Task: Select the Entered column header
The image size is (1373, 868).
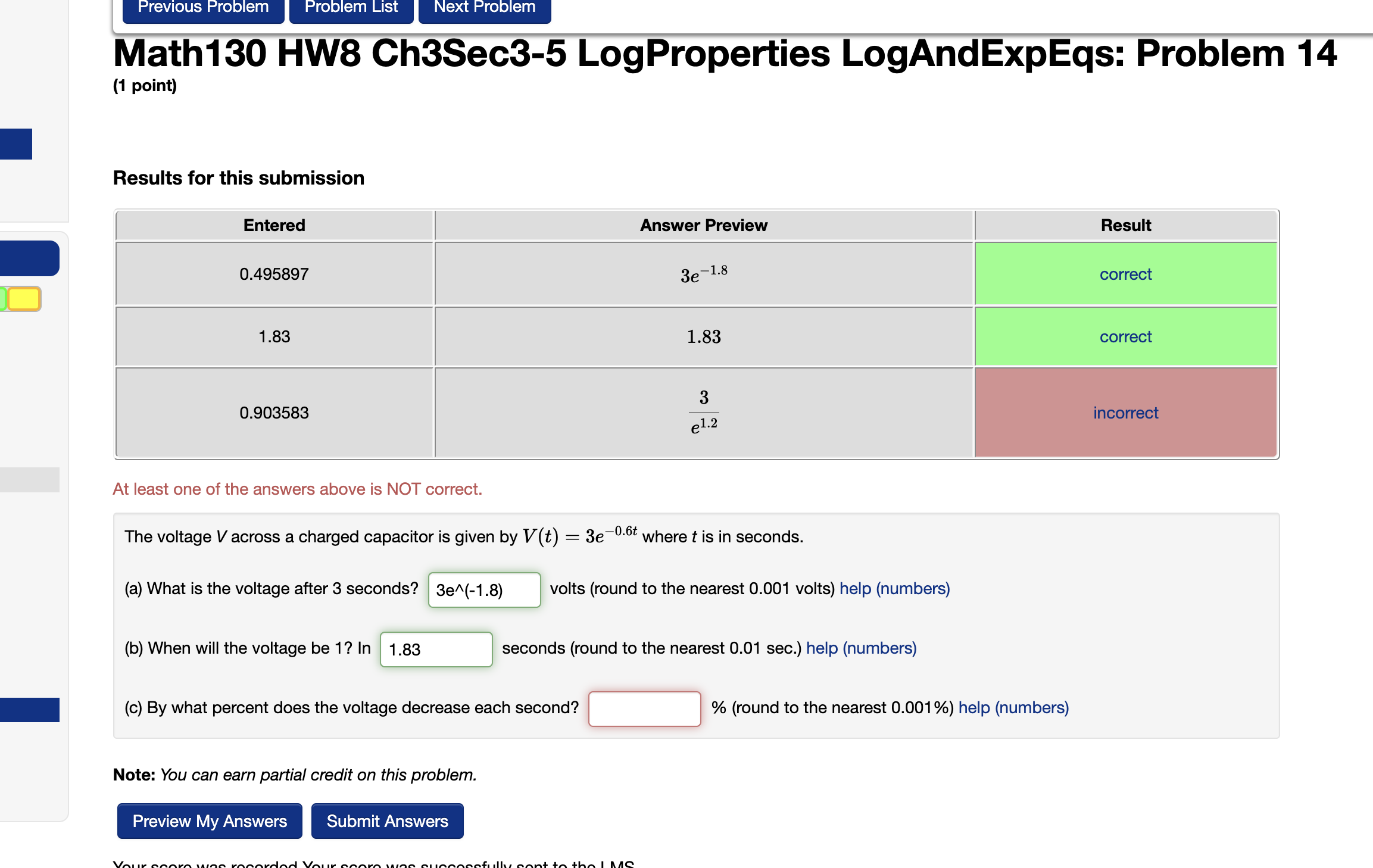Action: [274, 225]
